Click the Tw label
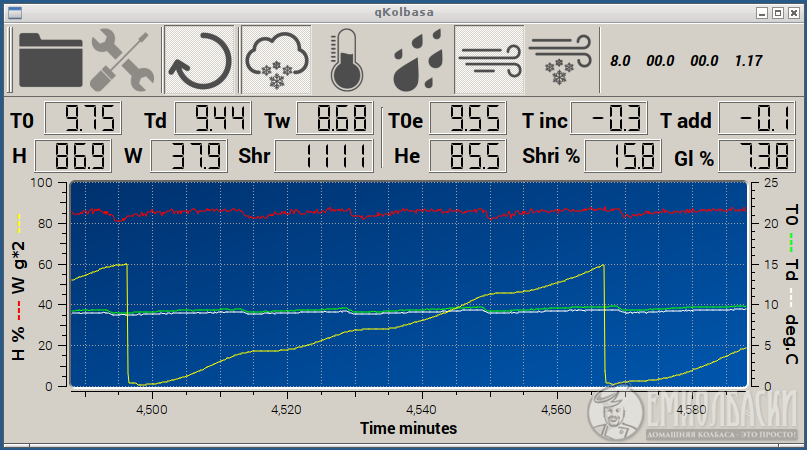Screen dimensions: 807x450 (x=277, y=121)
